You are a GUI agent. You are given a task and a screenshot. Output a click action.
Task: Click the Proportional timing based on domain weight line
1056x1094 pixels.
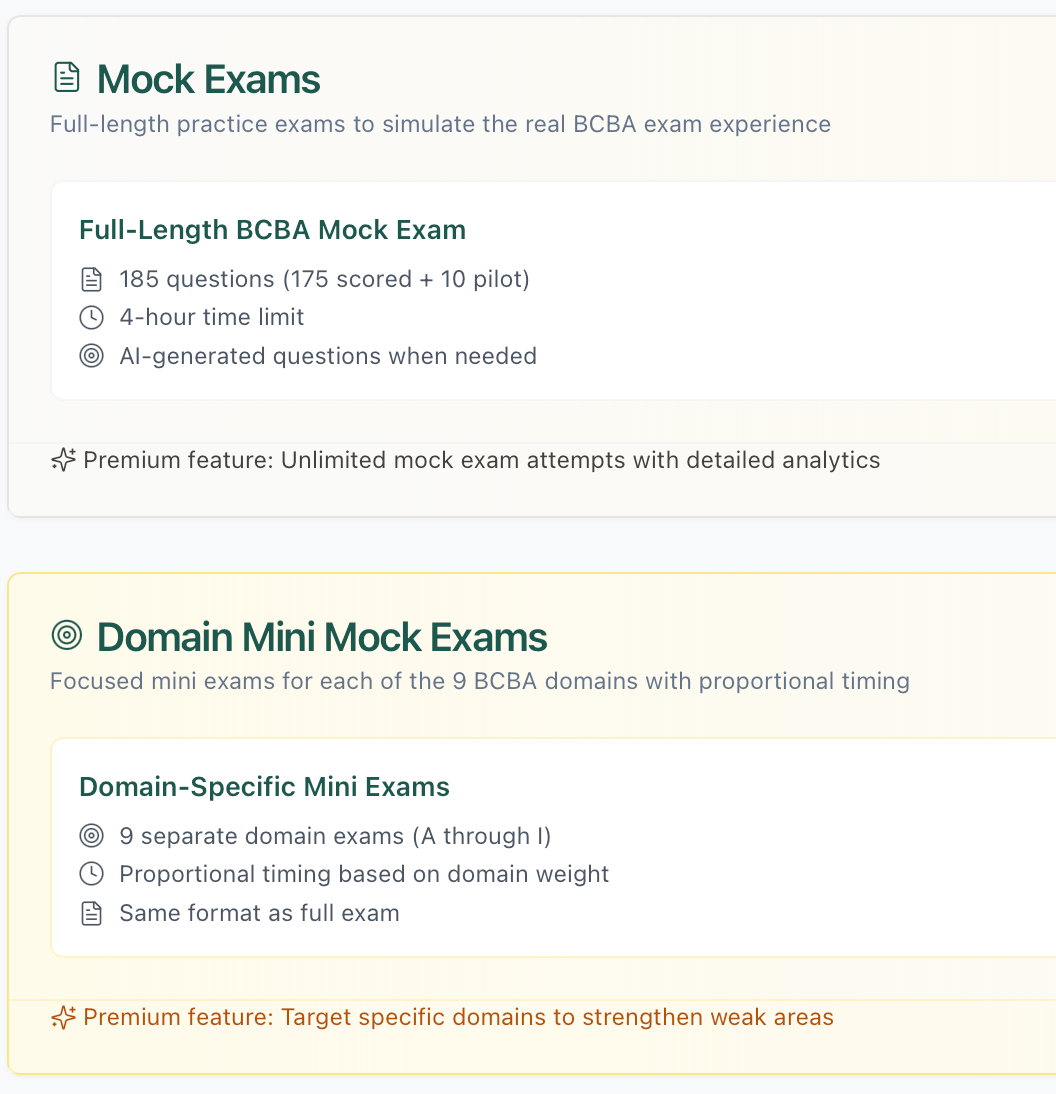pos(364,874)
